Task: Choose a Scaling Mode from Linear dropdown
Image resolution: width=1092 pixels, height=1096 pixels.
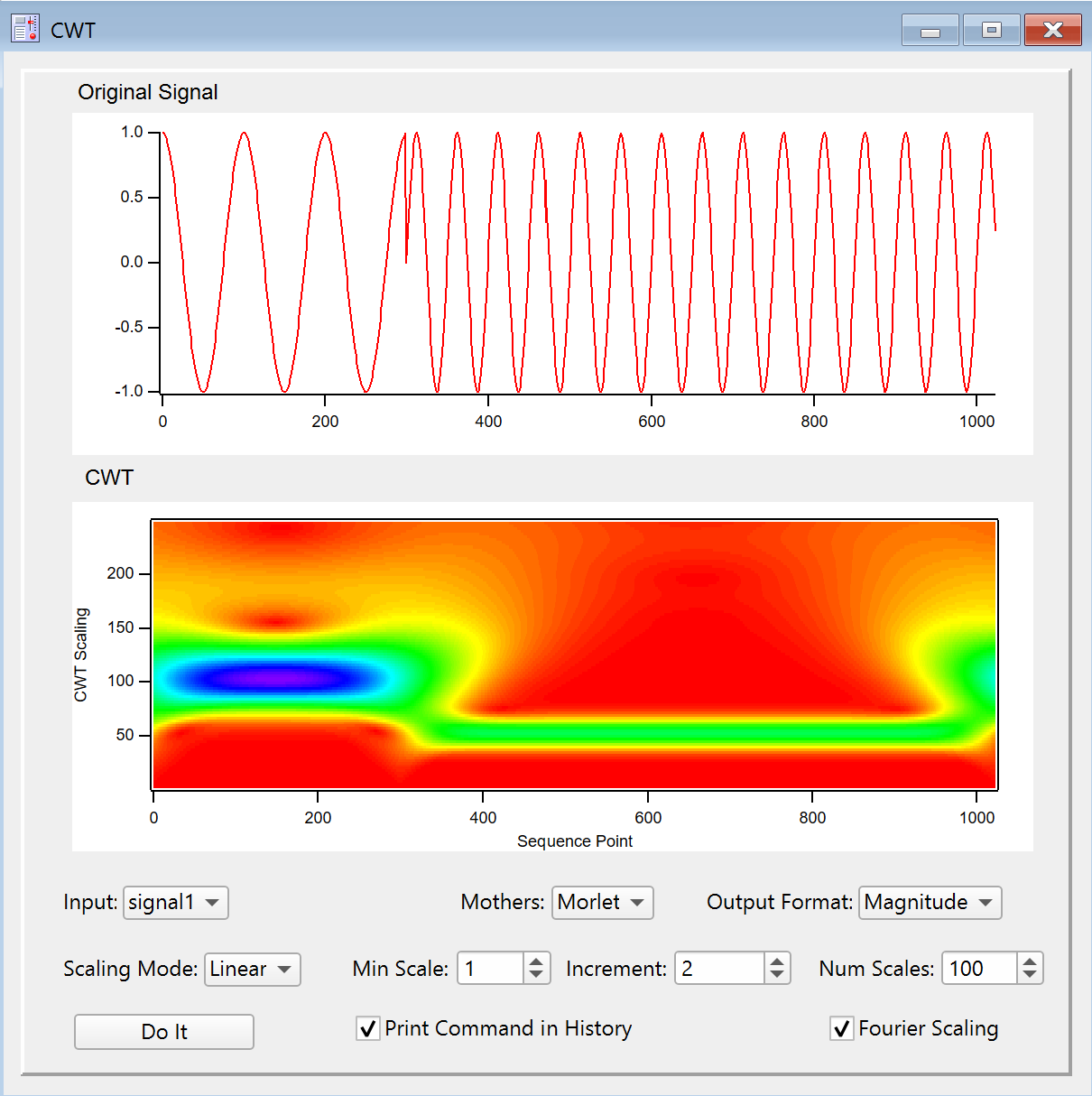Action: [x=252, y=970]
